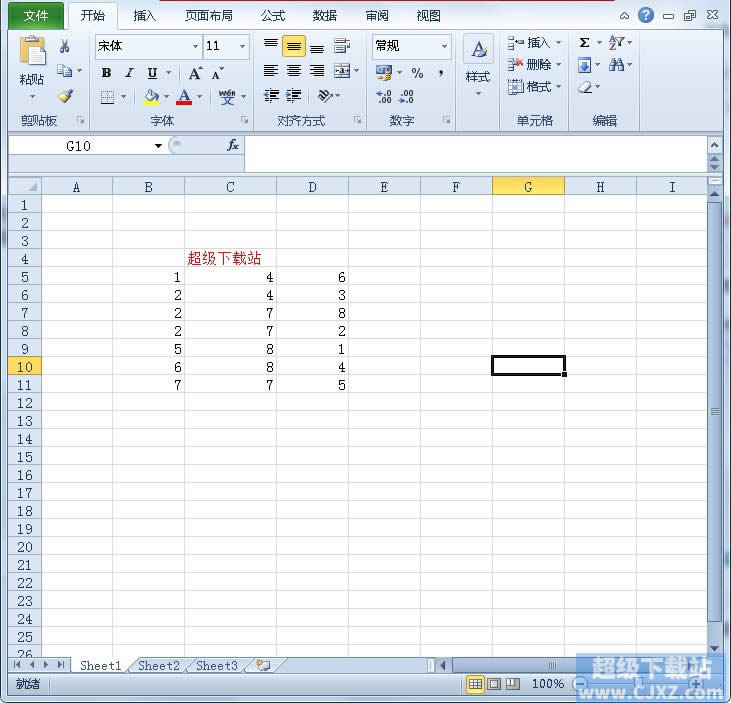Switch to the 数据 tab

[x=324, y=16]
